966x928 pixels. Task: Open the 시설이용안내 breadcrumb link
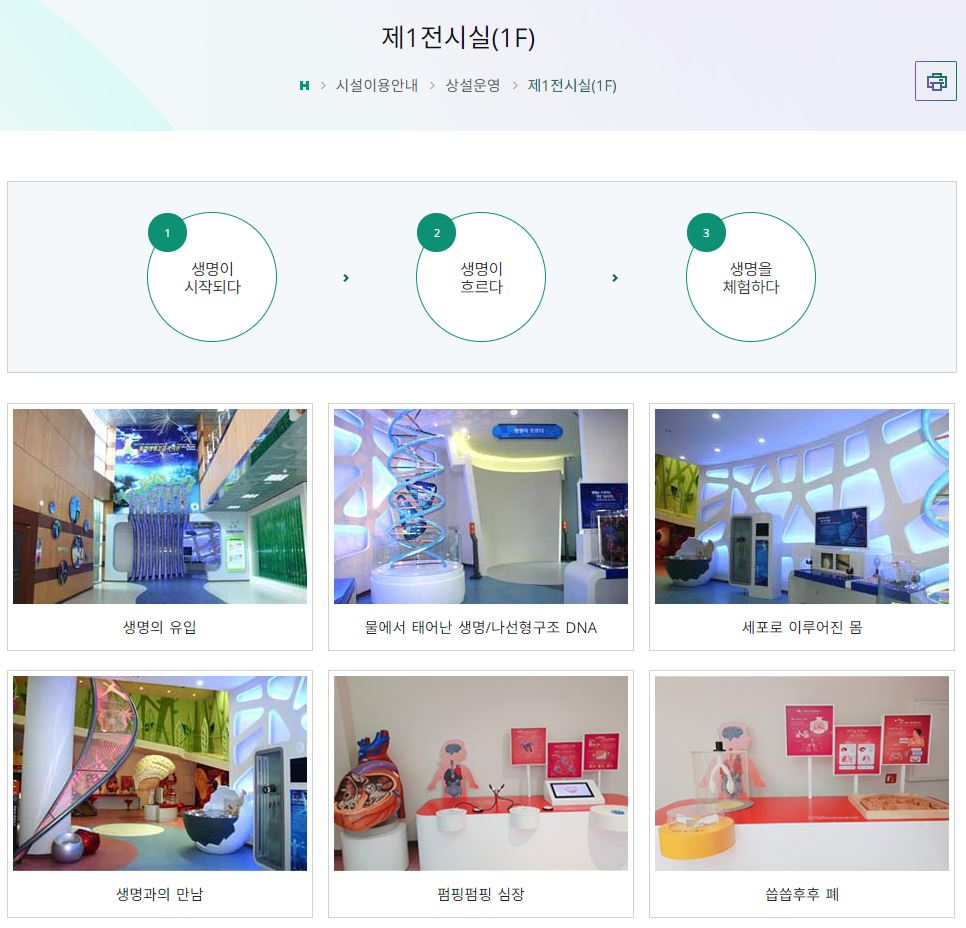pyautogui.click(x=376, y=86)
